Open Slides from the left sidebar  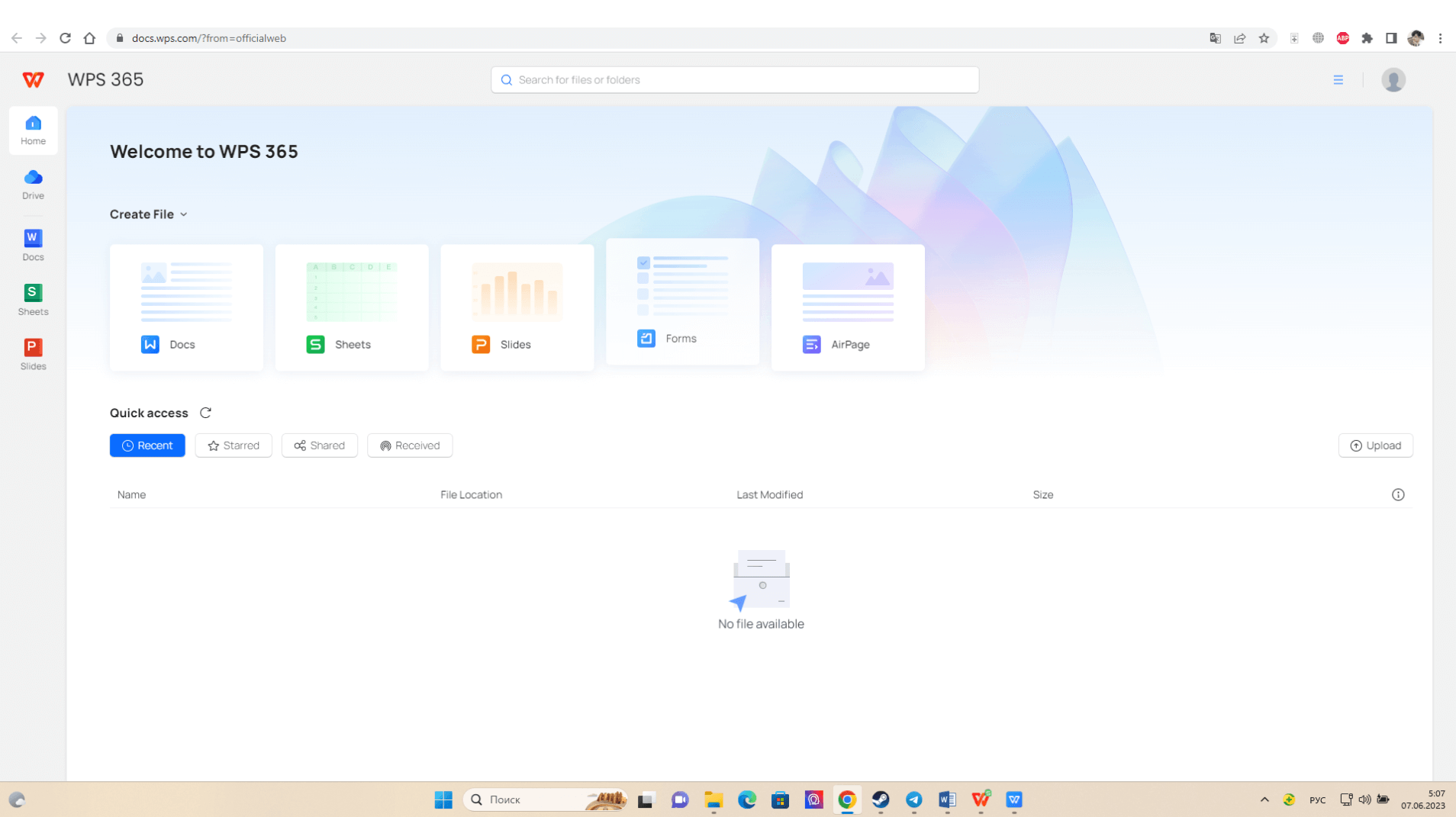coord(33,355)
